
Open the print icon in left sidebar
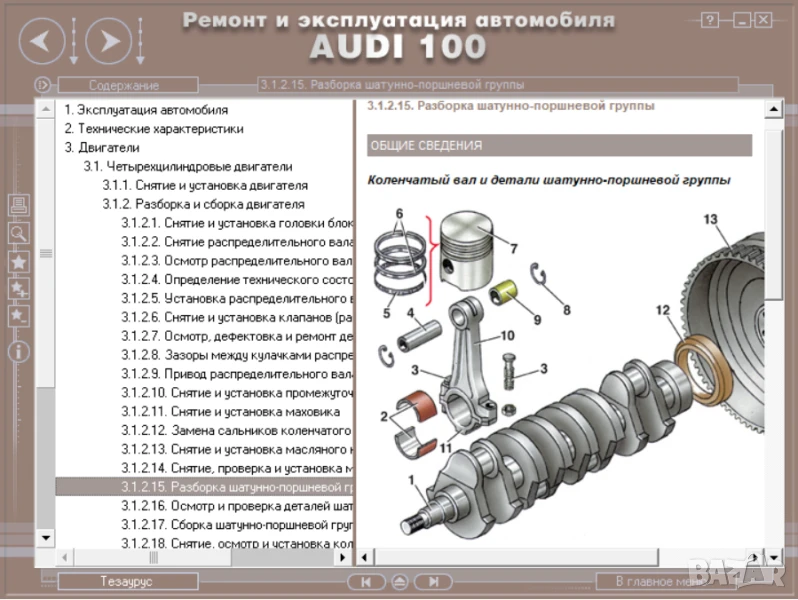click(18, 205)
